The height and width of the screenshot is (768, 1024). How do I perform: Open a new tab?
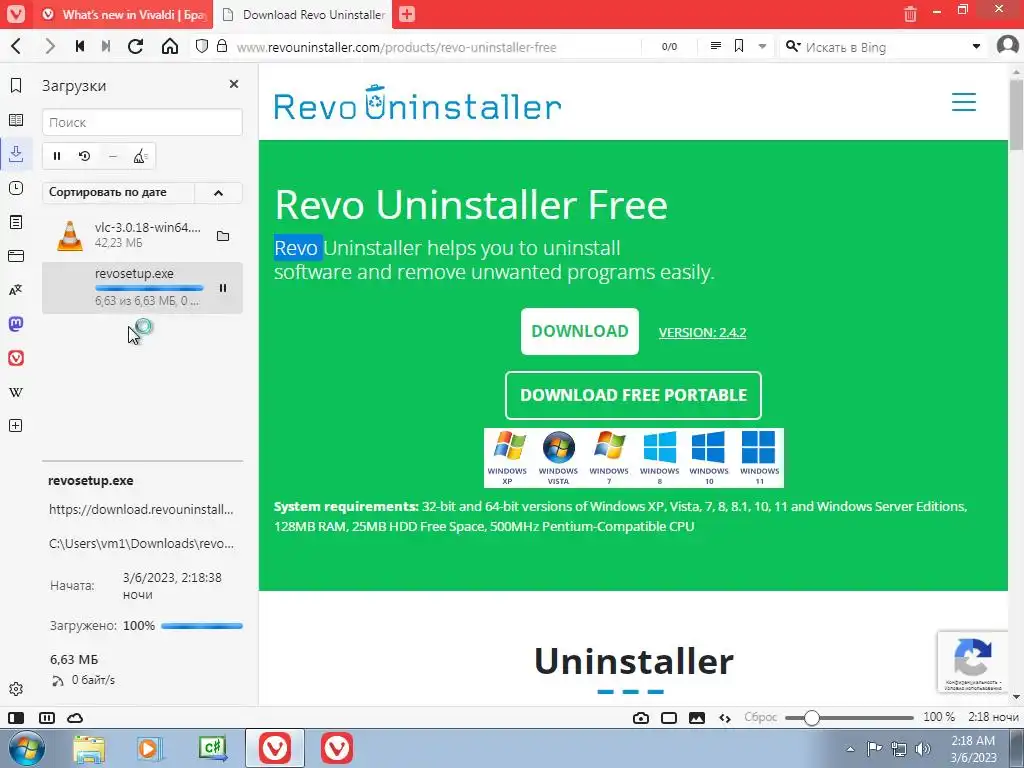click(x=407, y=14)
